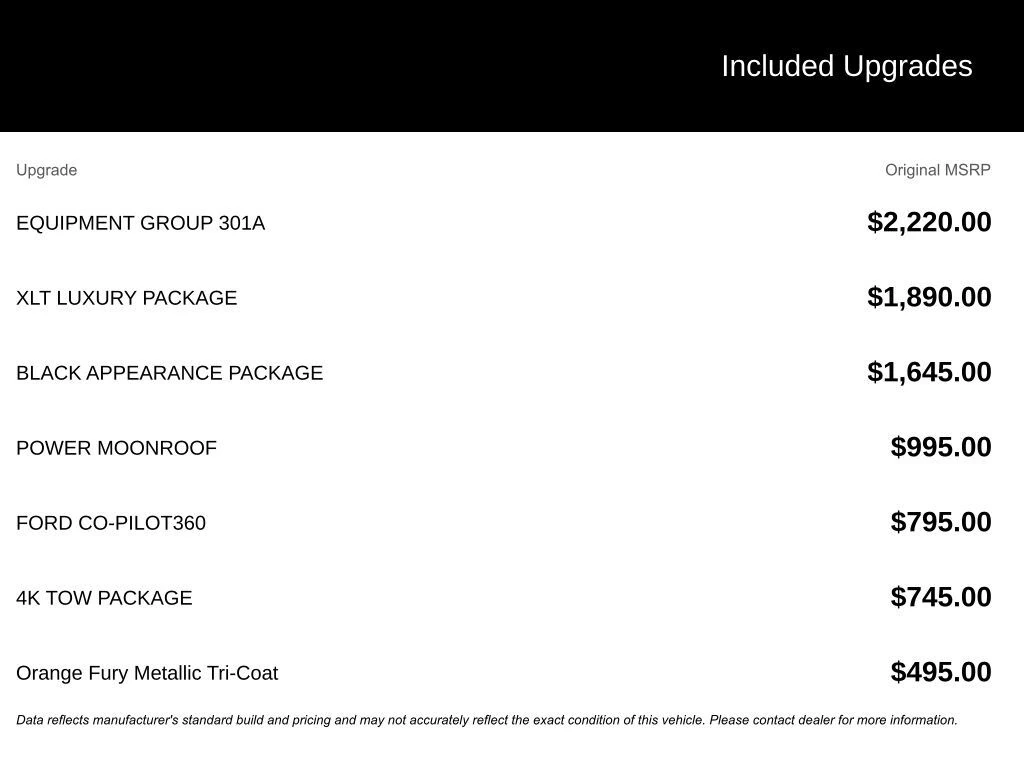The image size is (1024, 768).
Task: Select the BLACK APPEARANCE PACKAGE label
Action: 169,373
